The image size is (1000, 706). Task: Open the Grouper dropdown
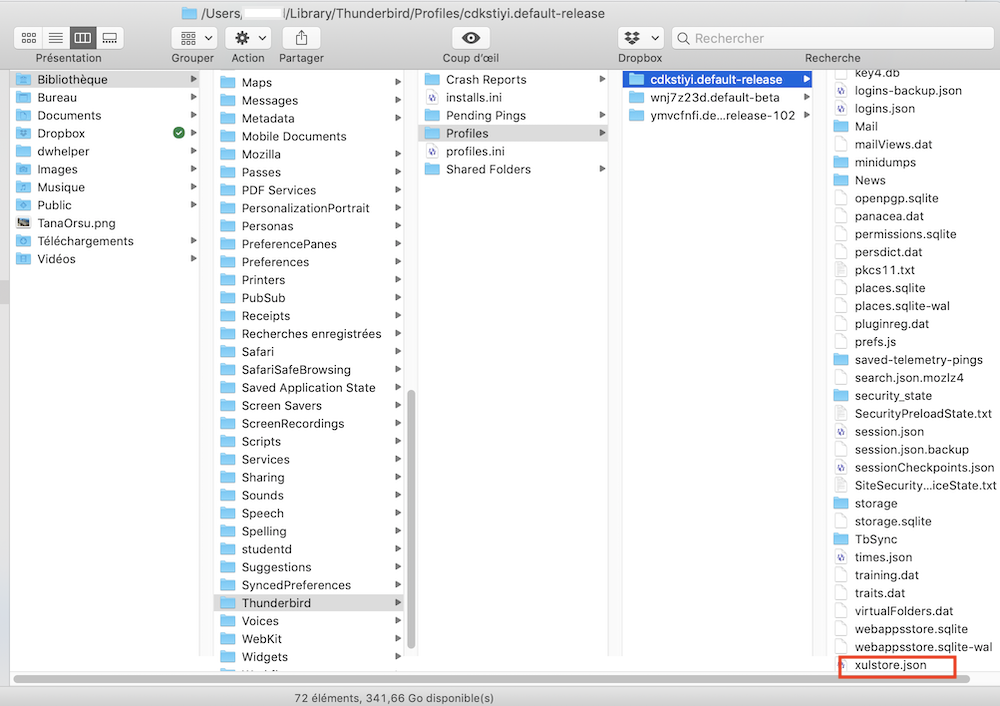(x=195, y=38)
